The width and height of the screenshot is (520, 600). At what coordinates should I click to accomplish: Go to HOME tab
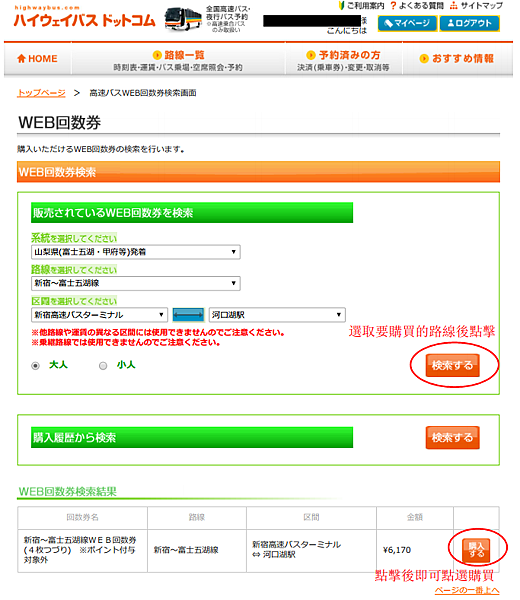37,59
